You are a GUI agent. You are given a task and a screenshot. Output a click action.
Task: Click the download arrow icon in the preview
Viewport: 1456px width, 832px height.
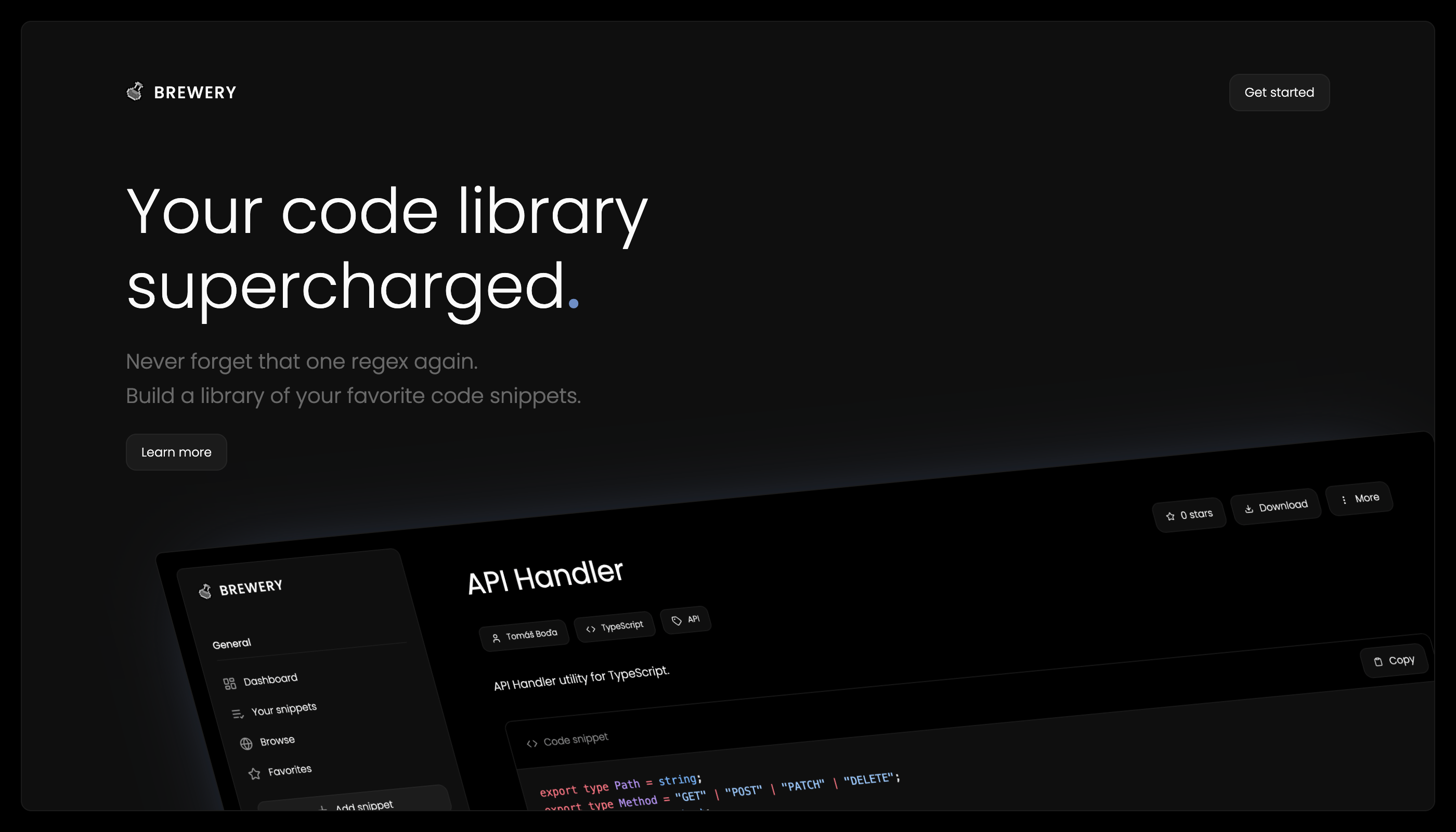click(x=1249, y=509)
